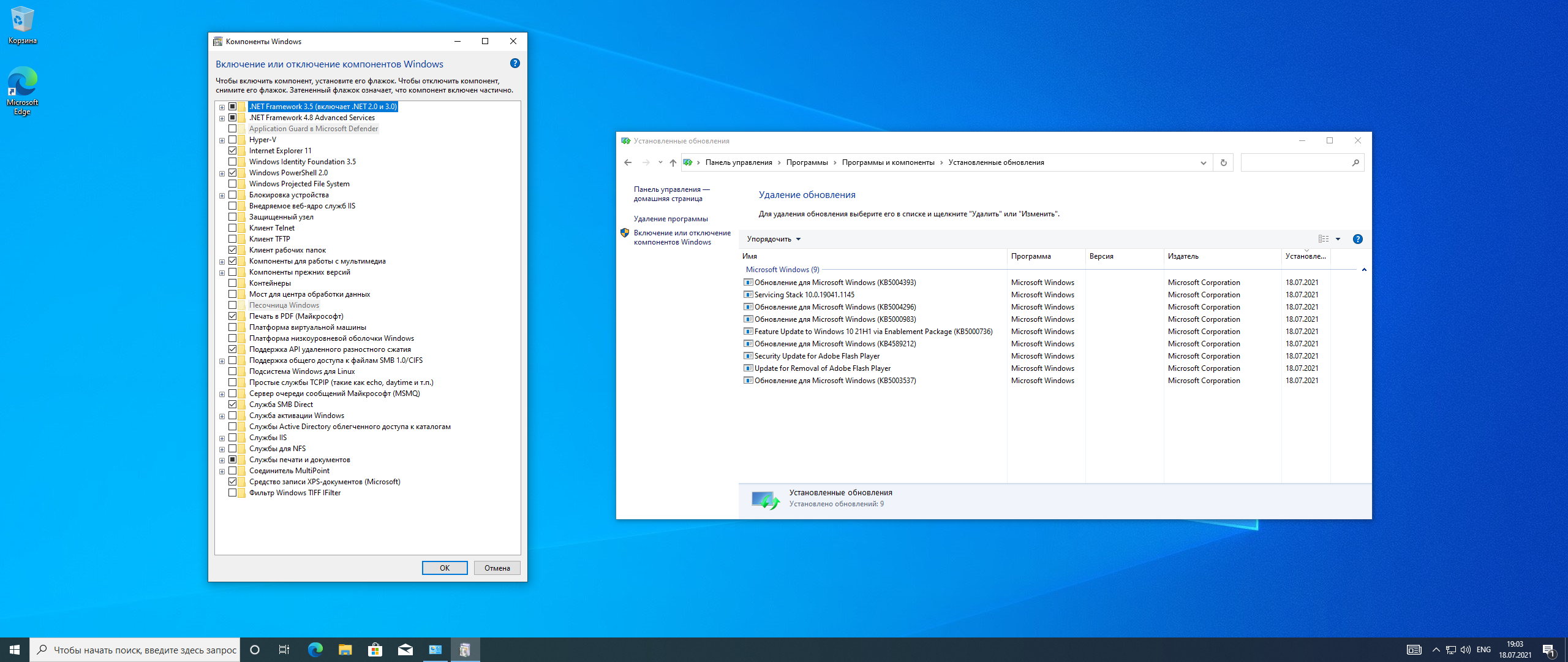
Task: Confirm with OK button
Action: [445, 568]
